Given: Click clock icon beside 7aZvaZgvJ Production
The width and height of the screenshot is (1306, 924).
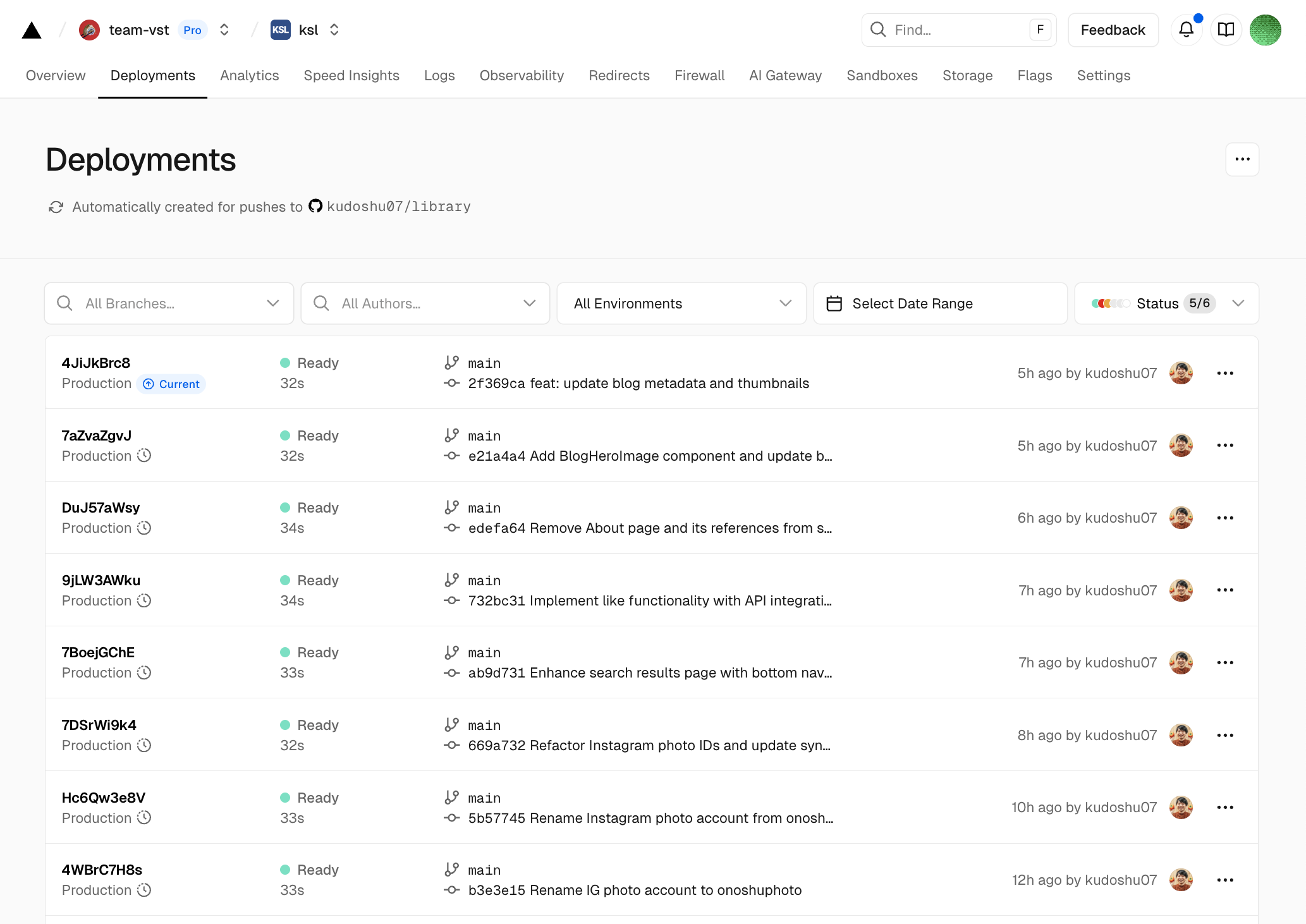Looking at the screenshot, I should [144, 456].
